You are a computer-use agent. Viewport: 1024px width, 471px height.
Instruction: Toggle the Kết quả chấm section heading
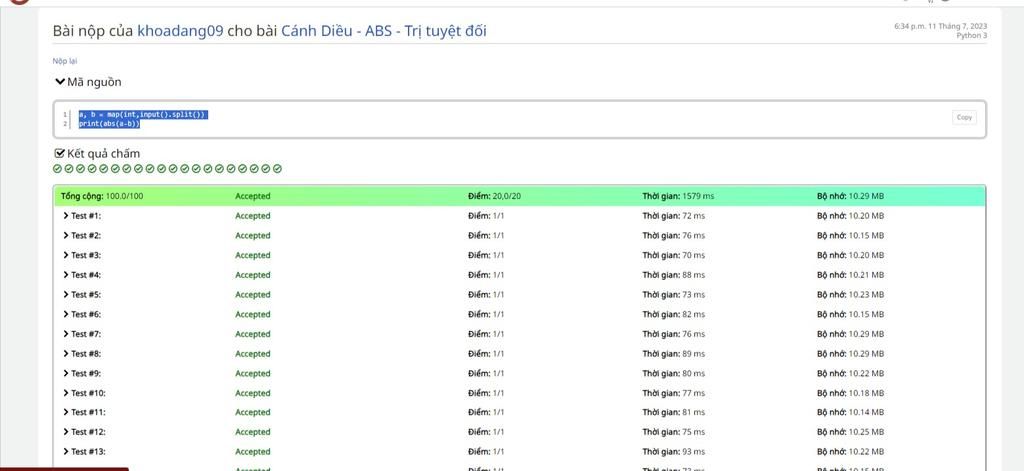pyautogui.click(x=103, y=153)
